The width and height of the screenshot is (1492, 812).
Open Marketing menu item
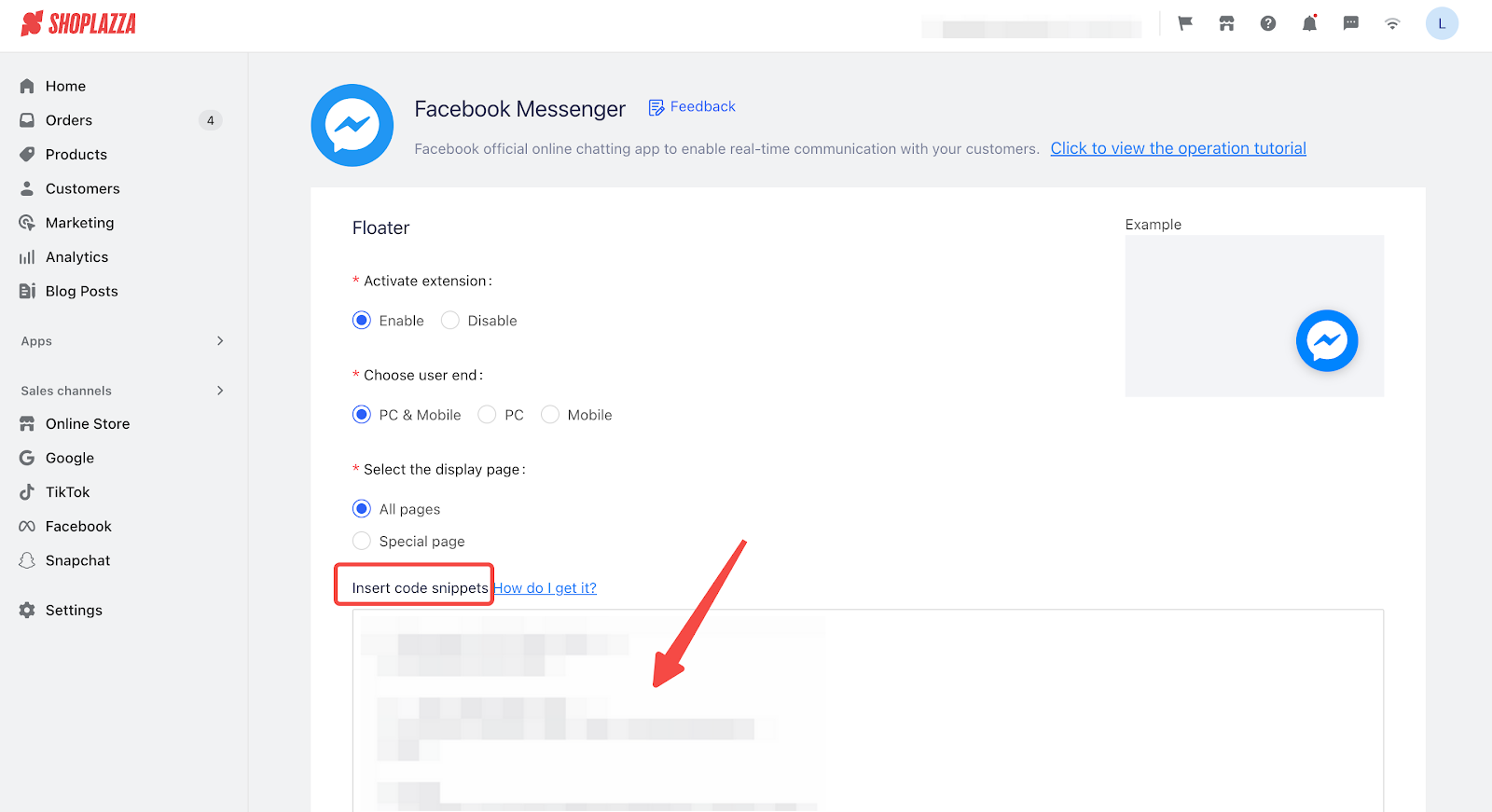point(80,223)
